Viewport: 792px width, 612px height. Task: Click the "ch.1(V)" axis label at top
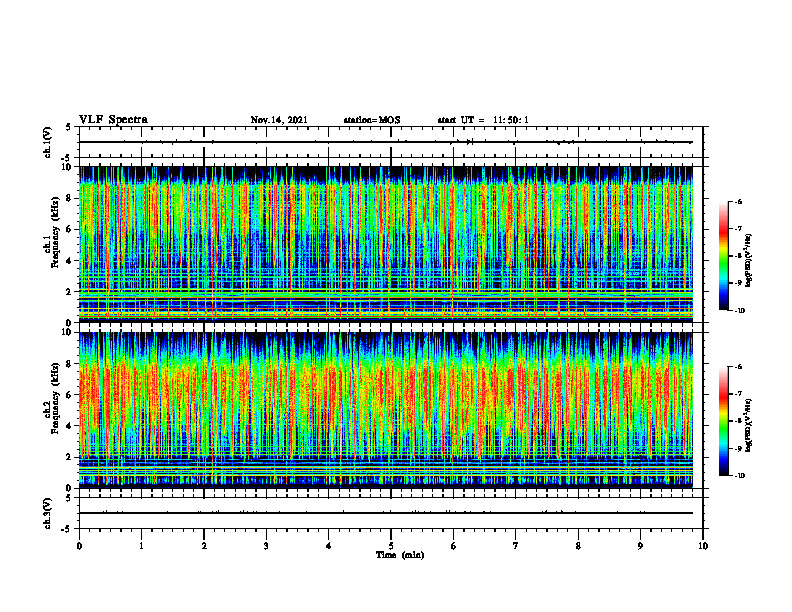point(48,142)
